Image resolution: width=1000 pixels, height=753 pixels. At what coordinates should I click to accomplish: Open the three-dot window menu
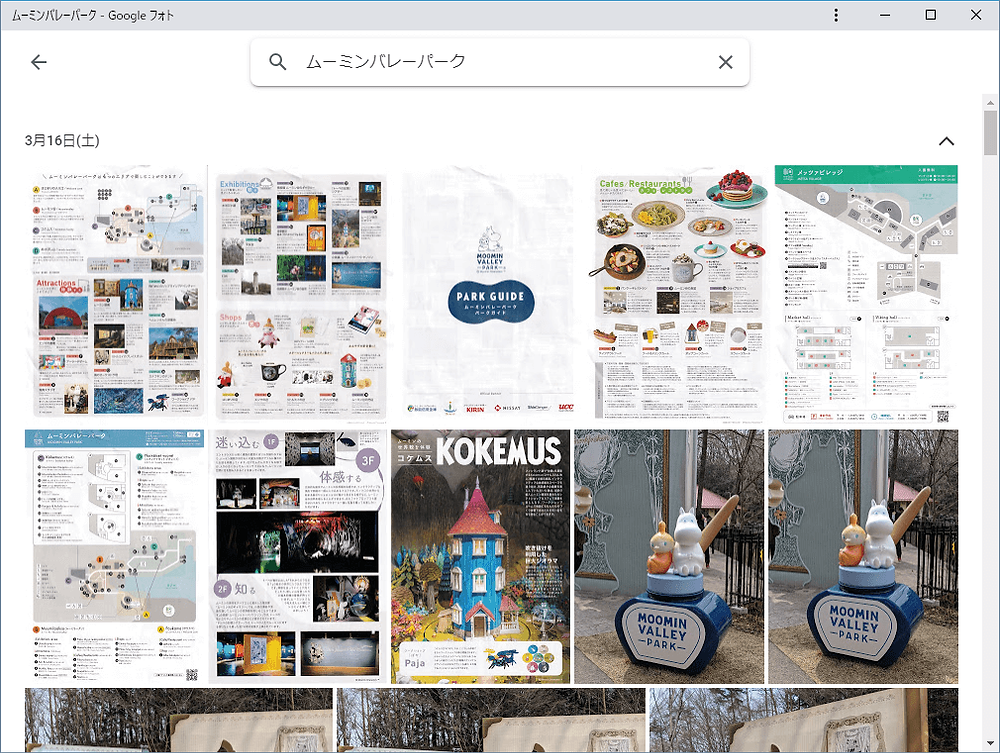[835, 15]
